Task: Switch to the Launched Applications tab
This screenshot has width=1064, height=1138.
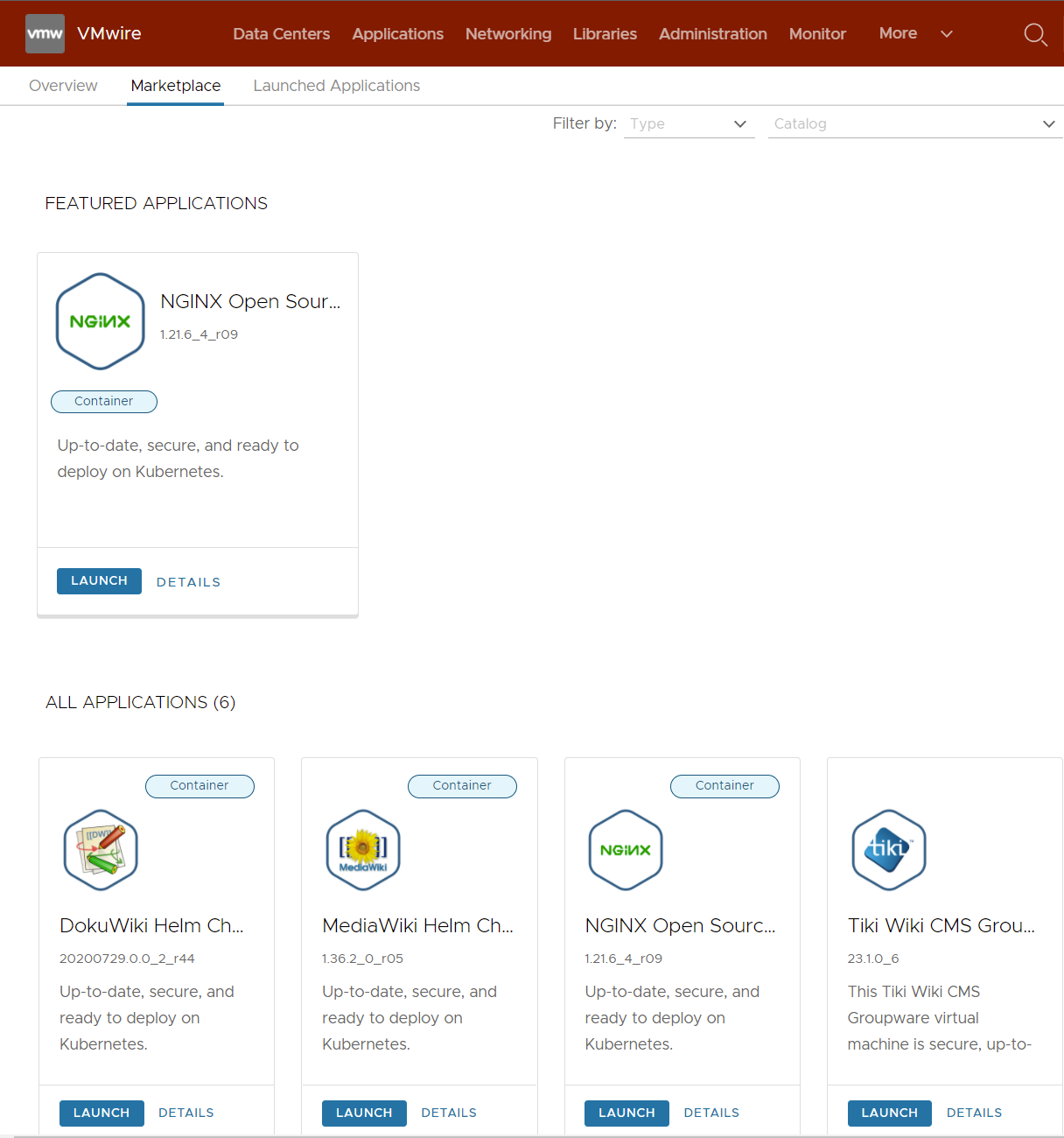Action: click(x=336, y=86)
